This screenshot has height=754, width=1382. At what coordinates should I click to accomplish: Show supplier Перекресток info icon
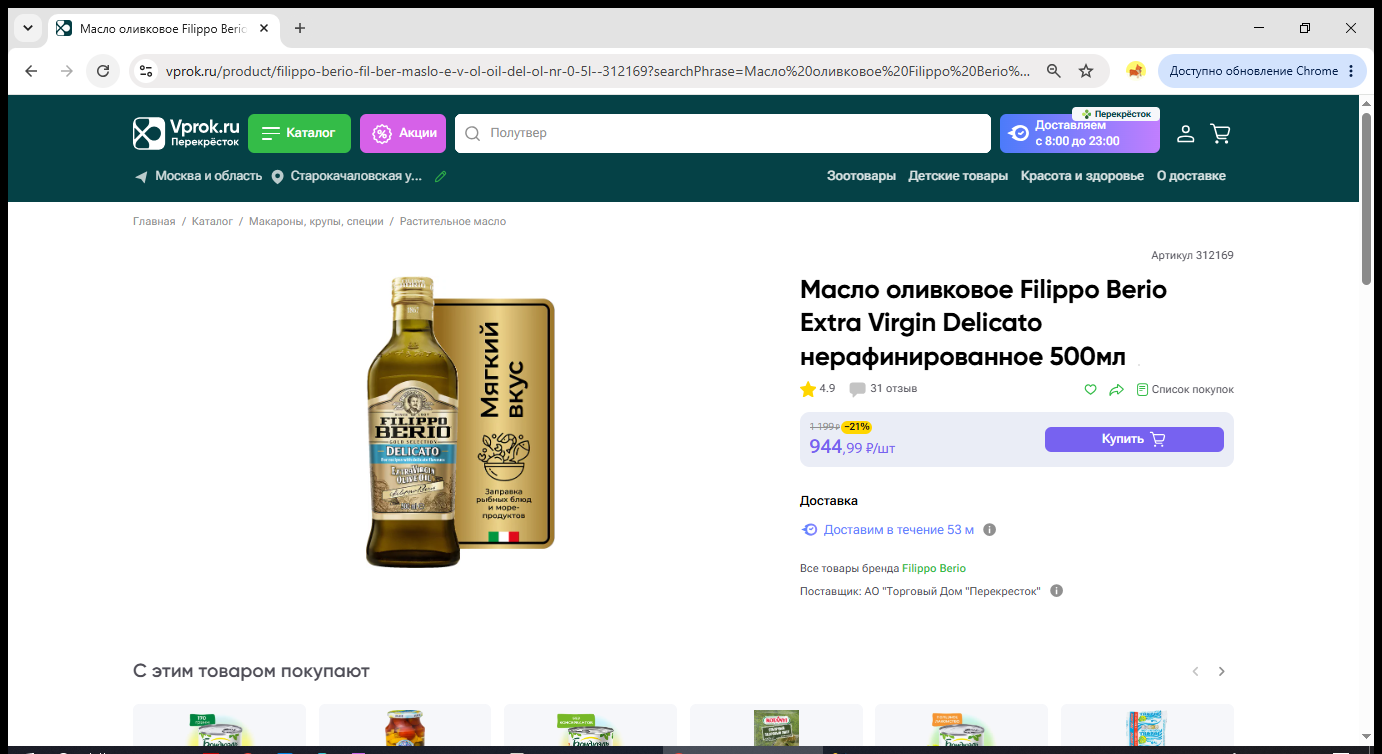(1056, 591)
